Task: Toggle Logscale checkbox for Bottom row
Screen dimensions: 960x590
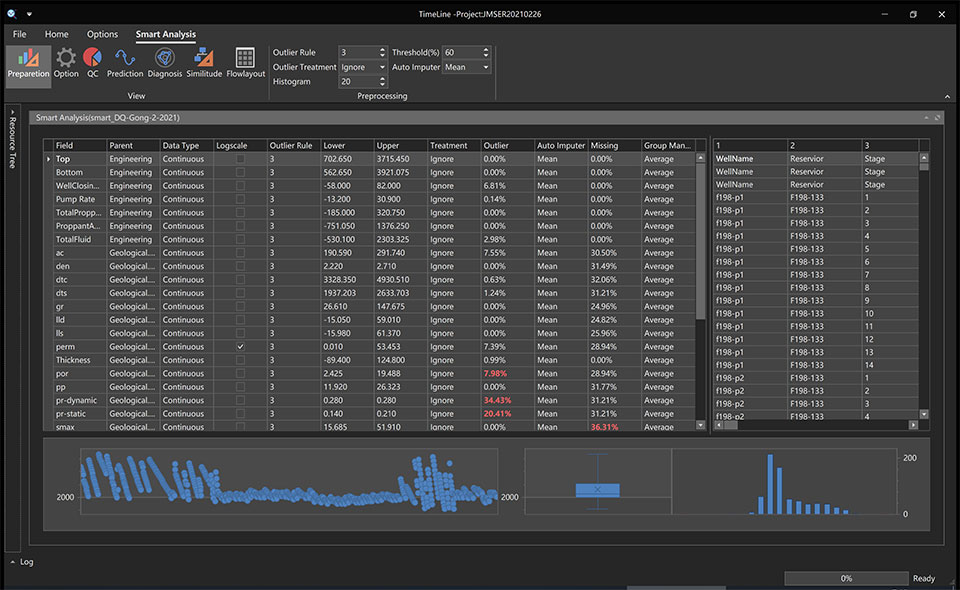Action: (x=241, y=173)
